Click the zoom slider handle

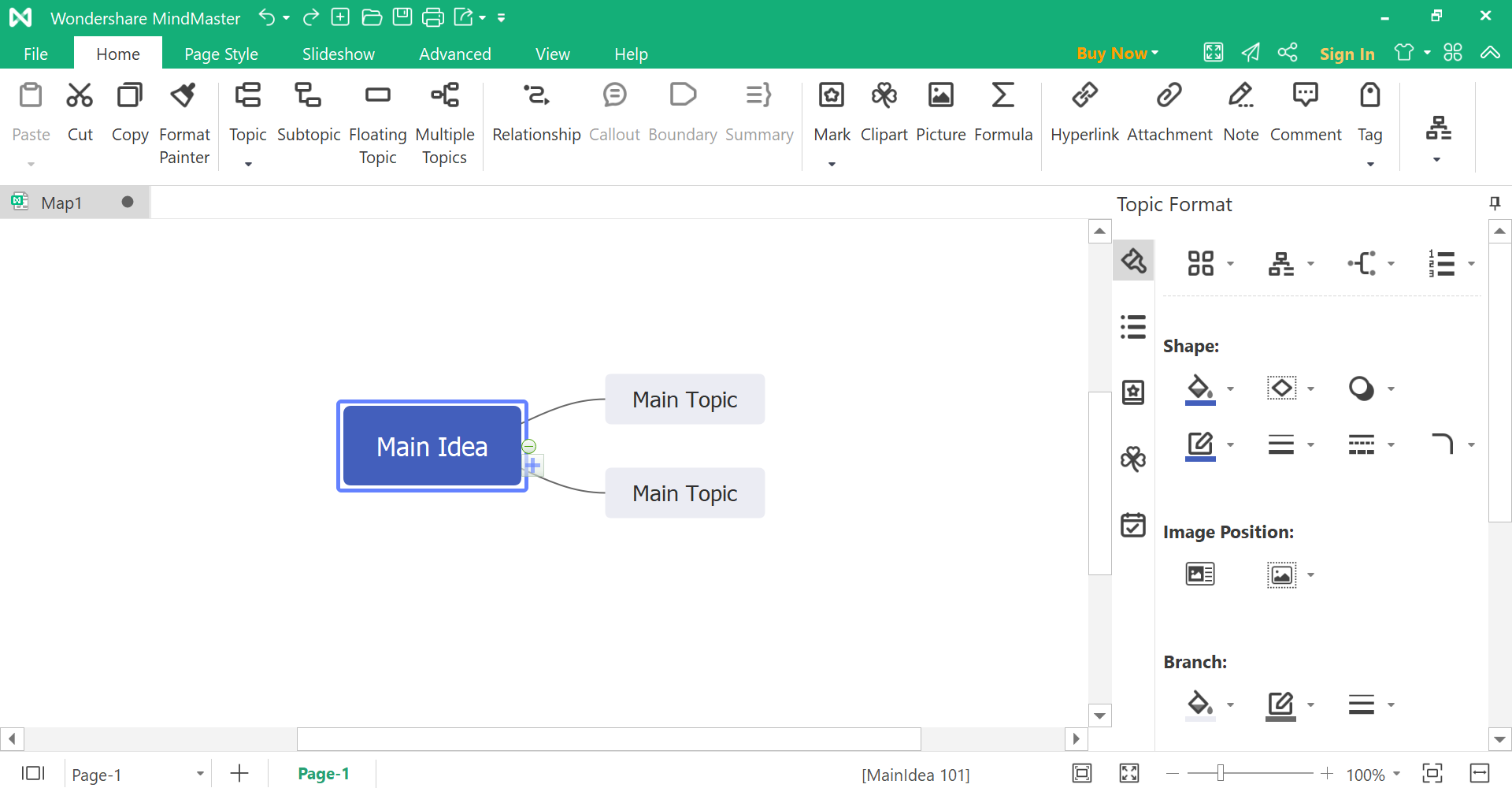pyautogui.click(x=1221, y=773)
